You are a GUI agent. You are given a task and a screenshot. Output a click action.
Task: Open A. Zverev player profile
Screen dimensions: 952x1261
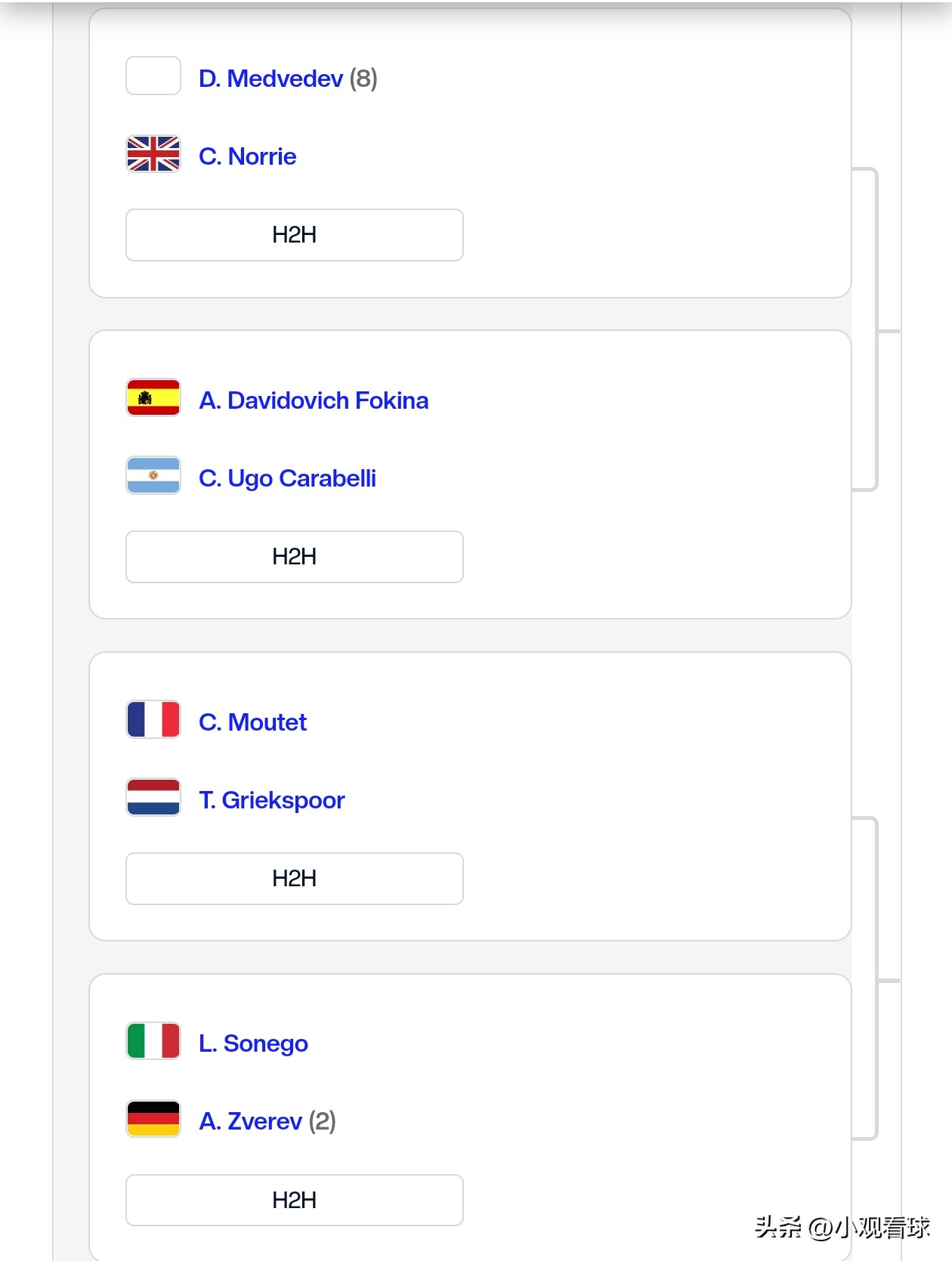coord(250,1121)
